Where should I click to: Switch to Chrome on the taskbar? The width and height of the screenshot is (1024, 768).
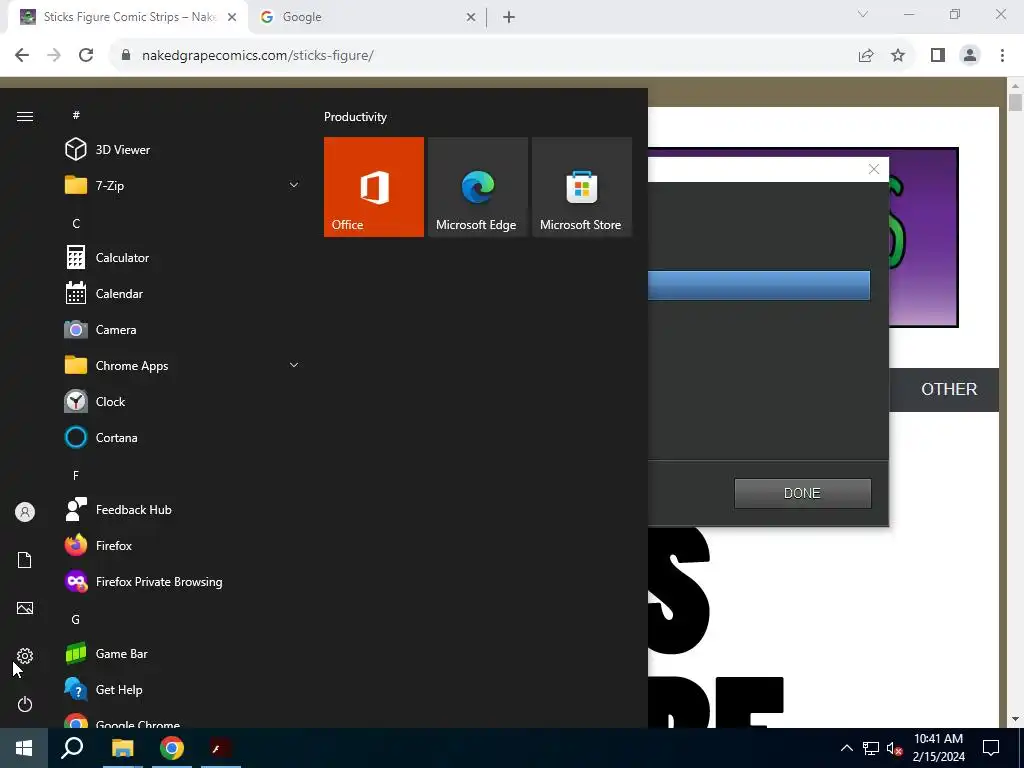[x=172, y=748]
